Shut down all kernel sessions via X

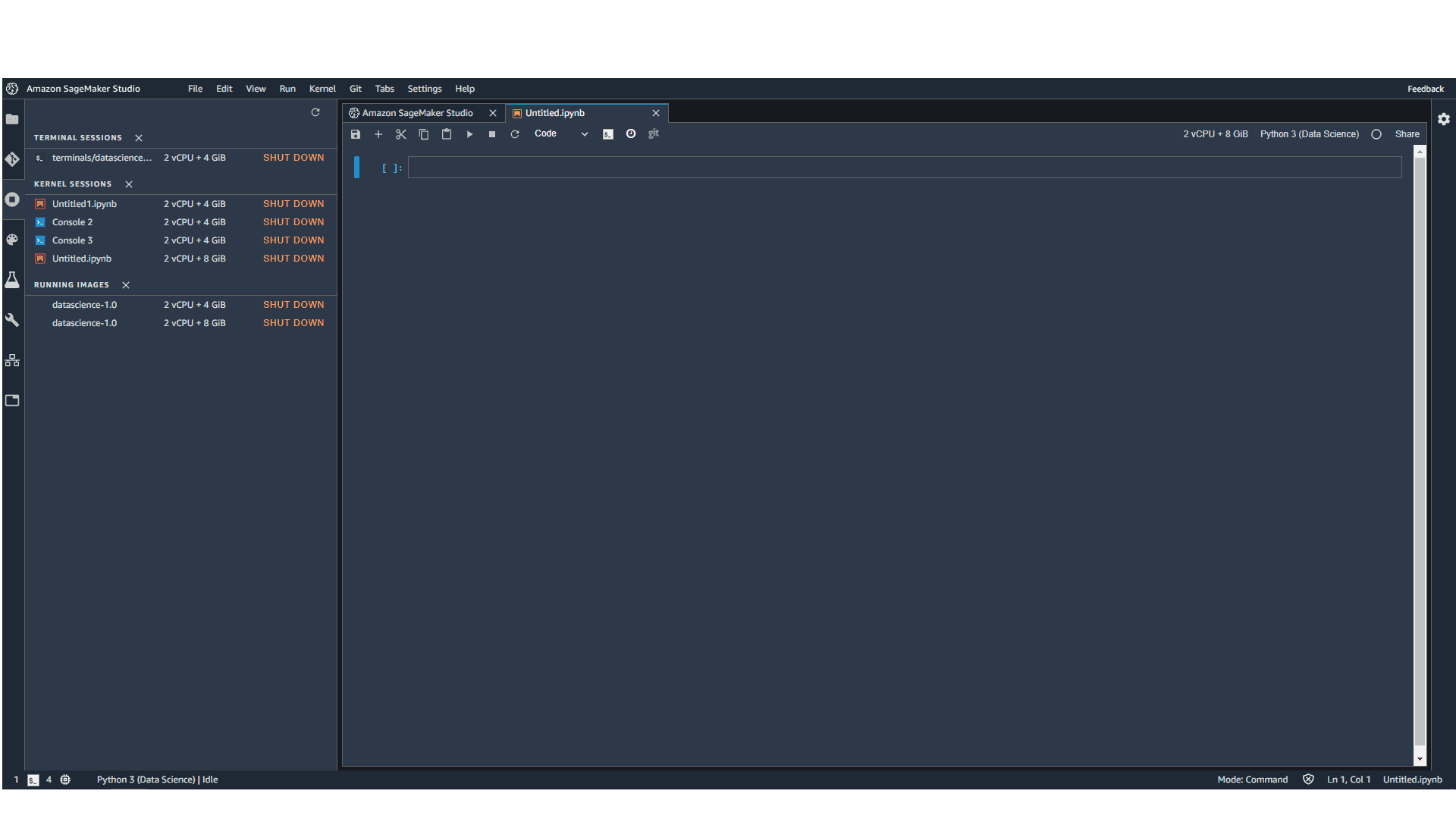[129, 184]
